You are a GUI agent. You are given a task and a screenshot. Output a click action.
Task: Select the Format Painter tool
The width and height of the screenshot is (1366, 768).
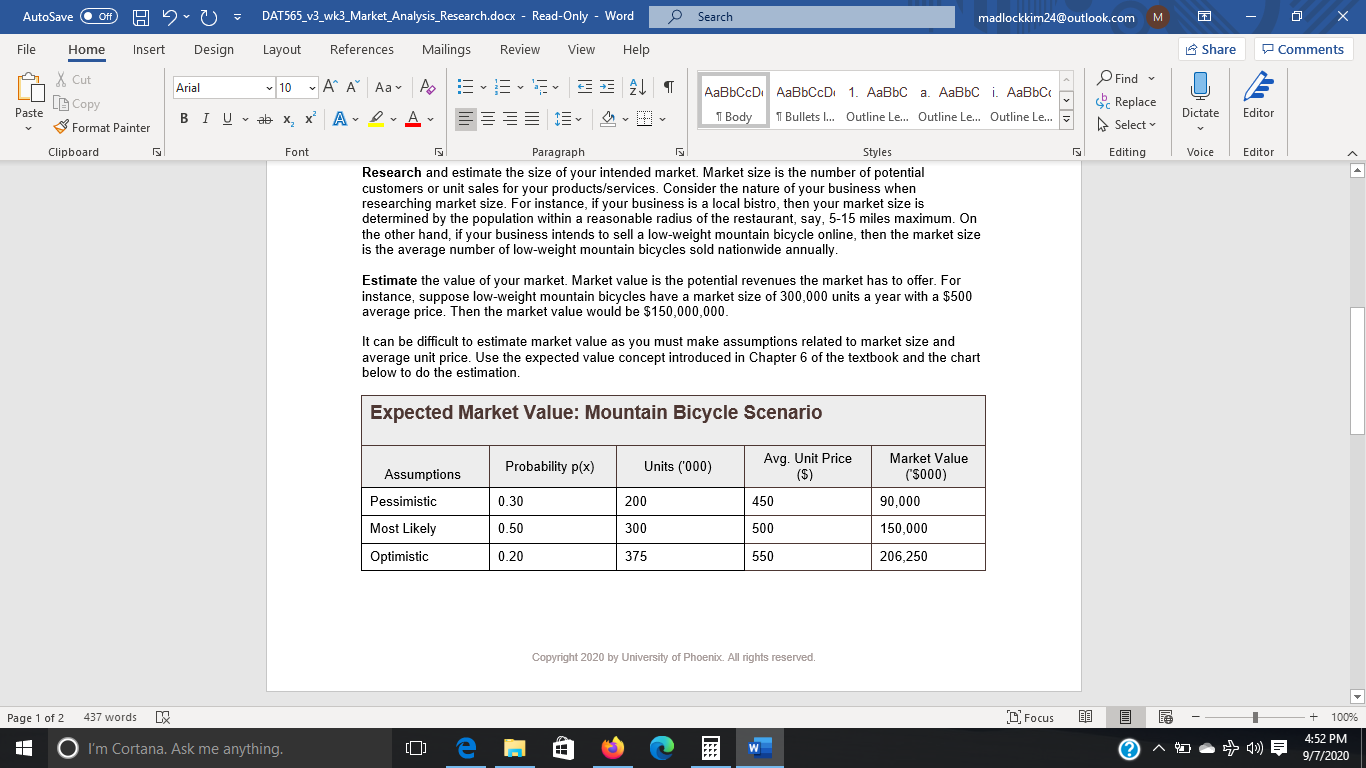point(103,127)
